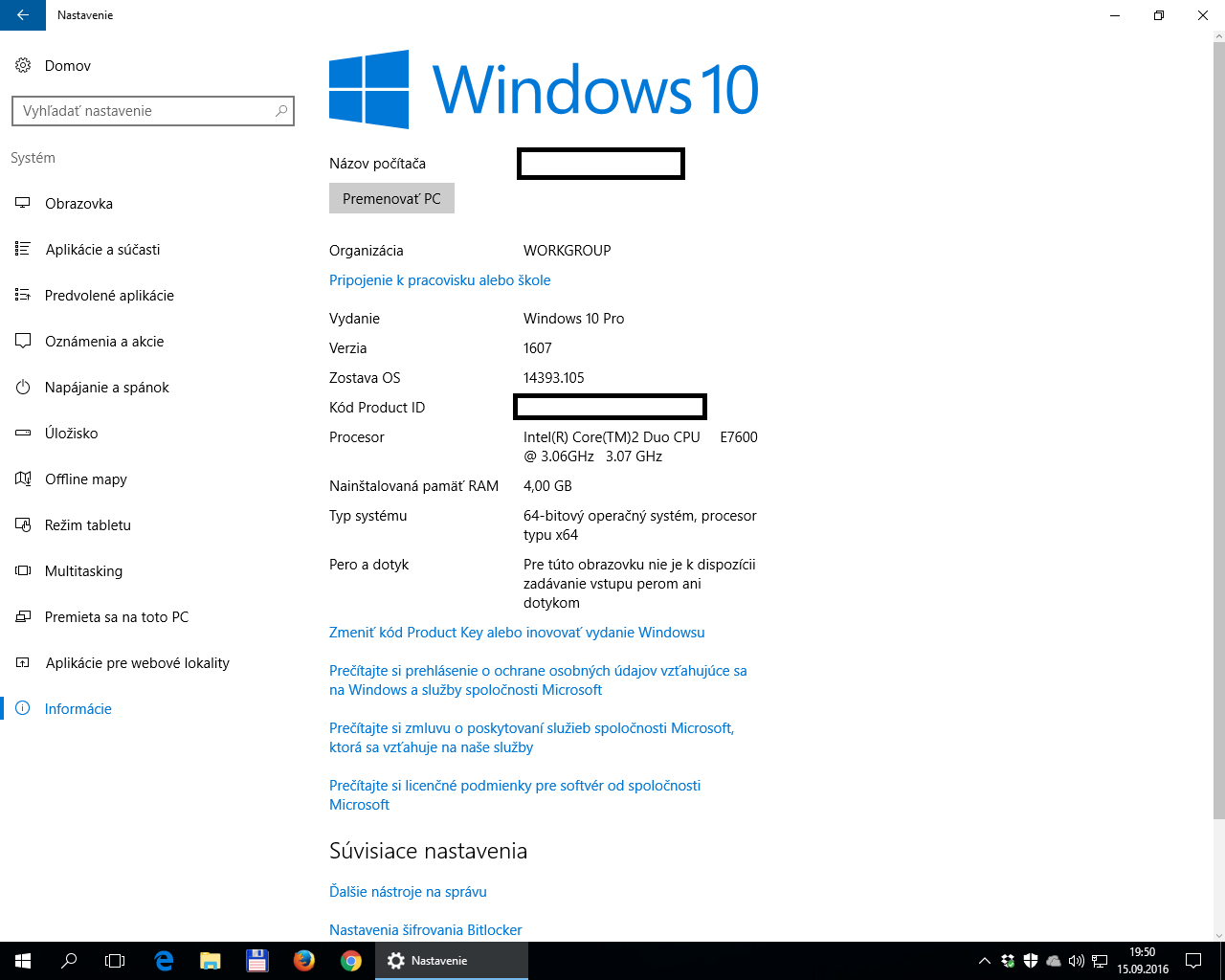The image size is (1225, 980).
Task: Click the Súvisiace nastavenia heading
Action: tap(428, 851)
